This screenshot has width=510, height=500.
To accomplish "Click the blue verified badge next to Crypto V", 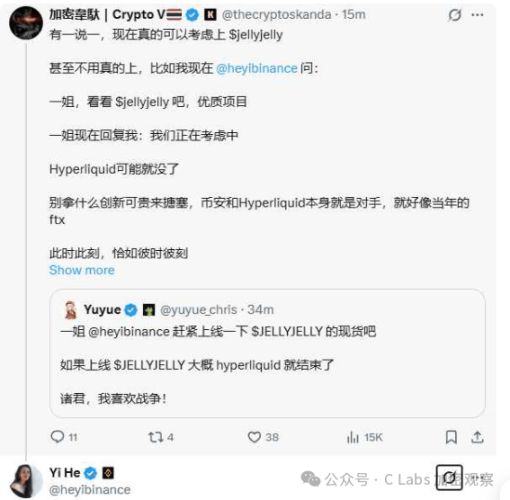I will pyautogui.click(x=192, y=15).
